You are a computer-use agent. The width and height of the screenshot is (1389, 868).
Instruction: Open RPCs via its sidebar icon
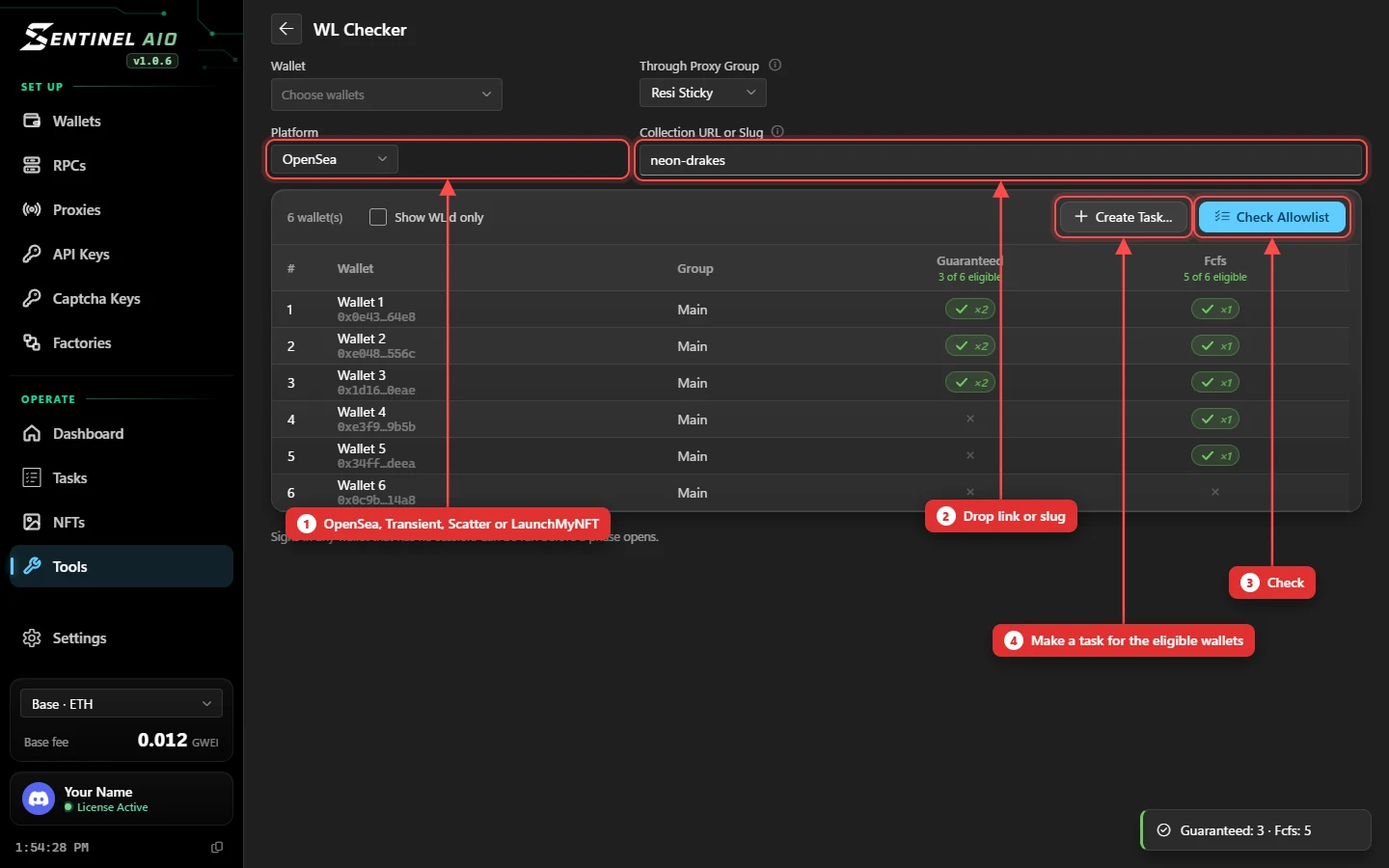[32, 165]
